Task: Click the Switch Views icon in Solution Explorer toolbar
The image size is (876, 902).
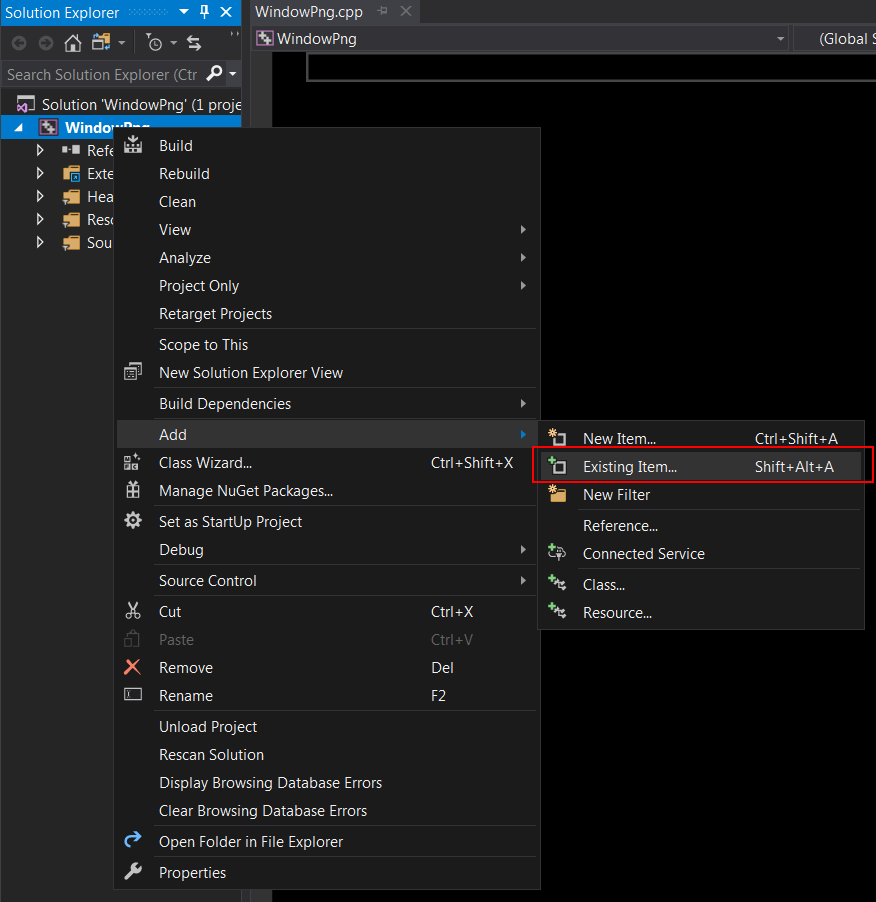Action: pyautogui.click(x=101, y=43)
